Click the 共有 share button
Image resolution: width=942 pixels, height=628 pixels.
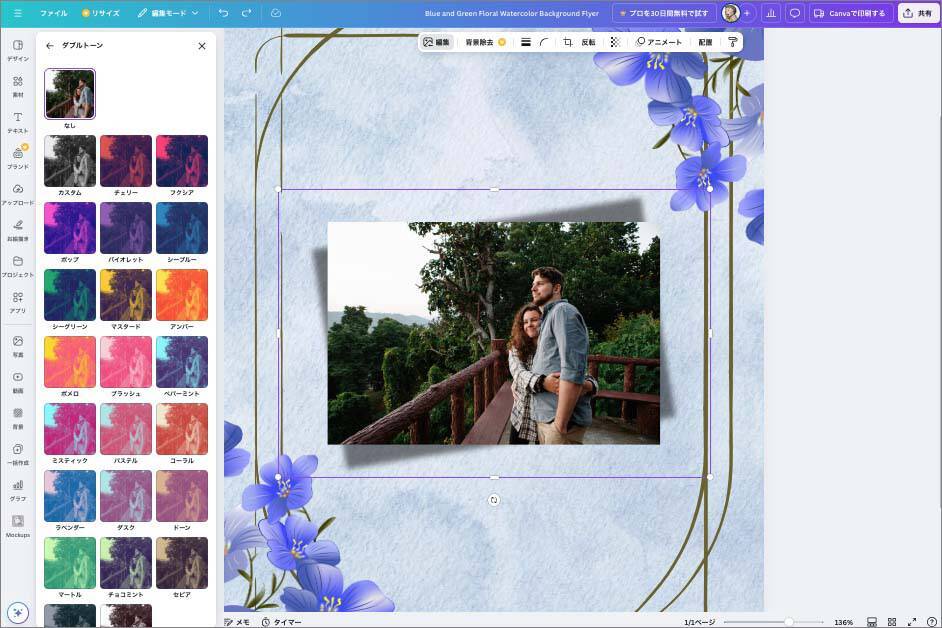(x=917, y=13)
